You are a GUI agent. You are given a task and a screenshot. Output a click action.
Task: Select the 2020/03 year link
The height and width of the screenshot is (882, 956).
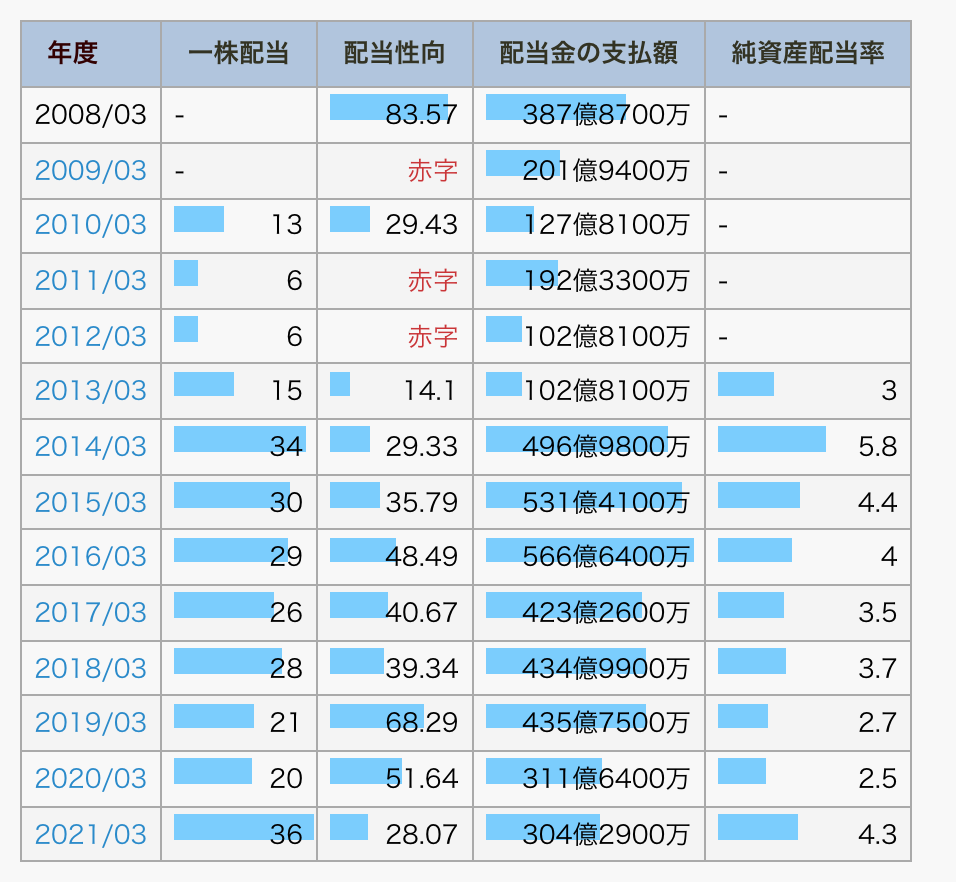[90, 778]
